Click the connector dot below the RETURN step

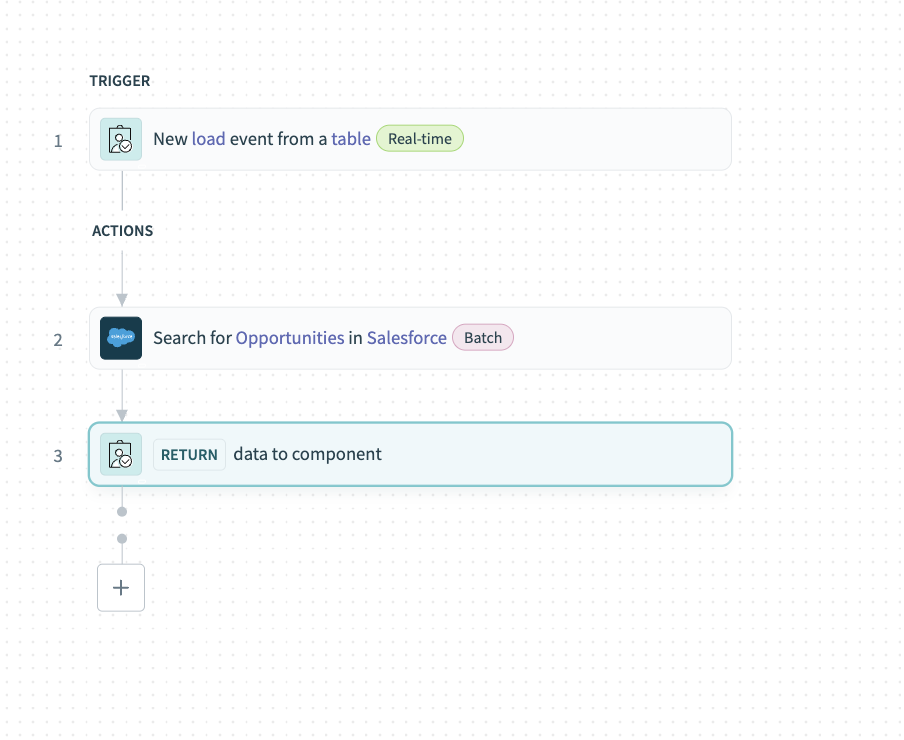[121, 511]
